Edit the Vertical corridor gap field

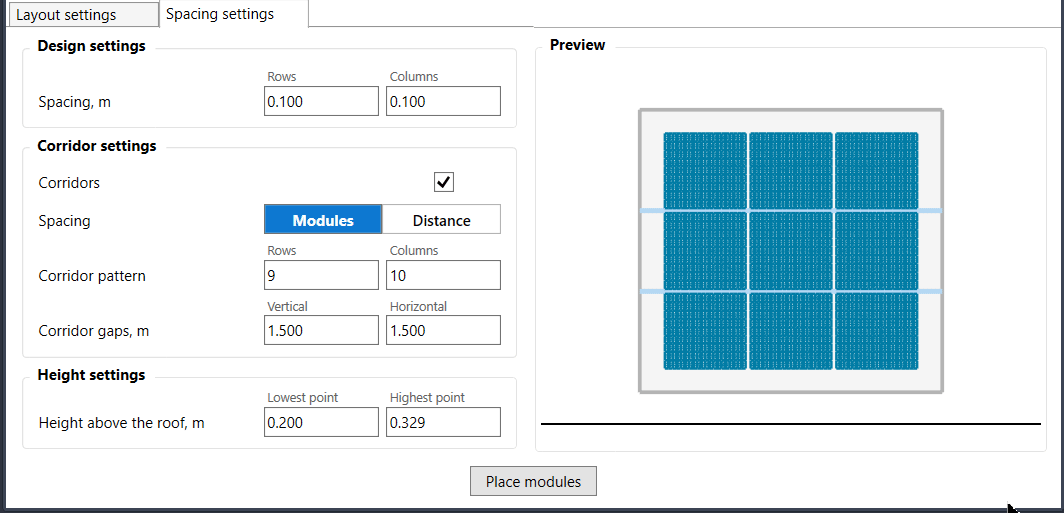pyautogui.click(x=321, y=330)
